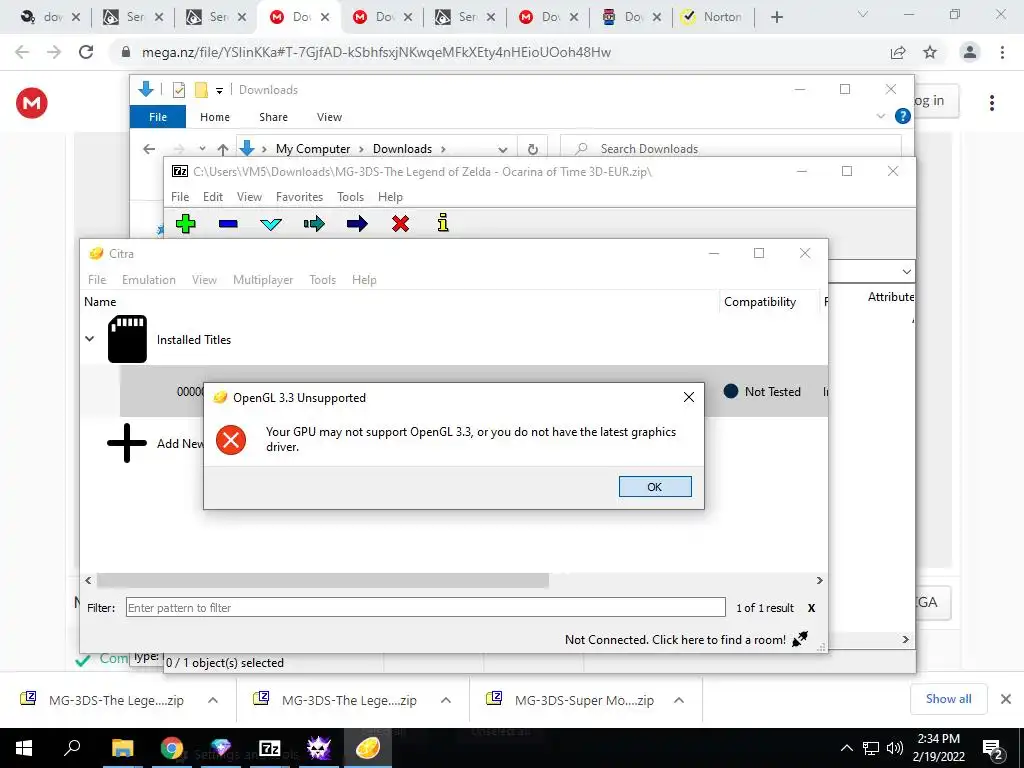Click the Citra icon in the taskbar
This screenshot has height=768, width=1024.
tap(368, 748)
